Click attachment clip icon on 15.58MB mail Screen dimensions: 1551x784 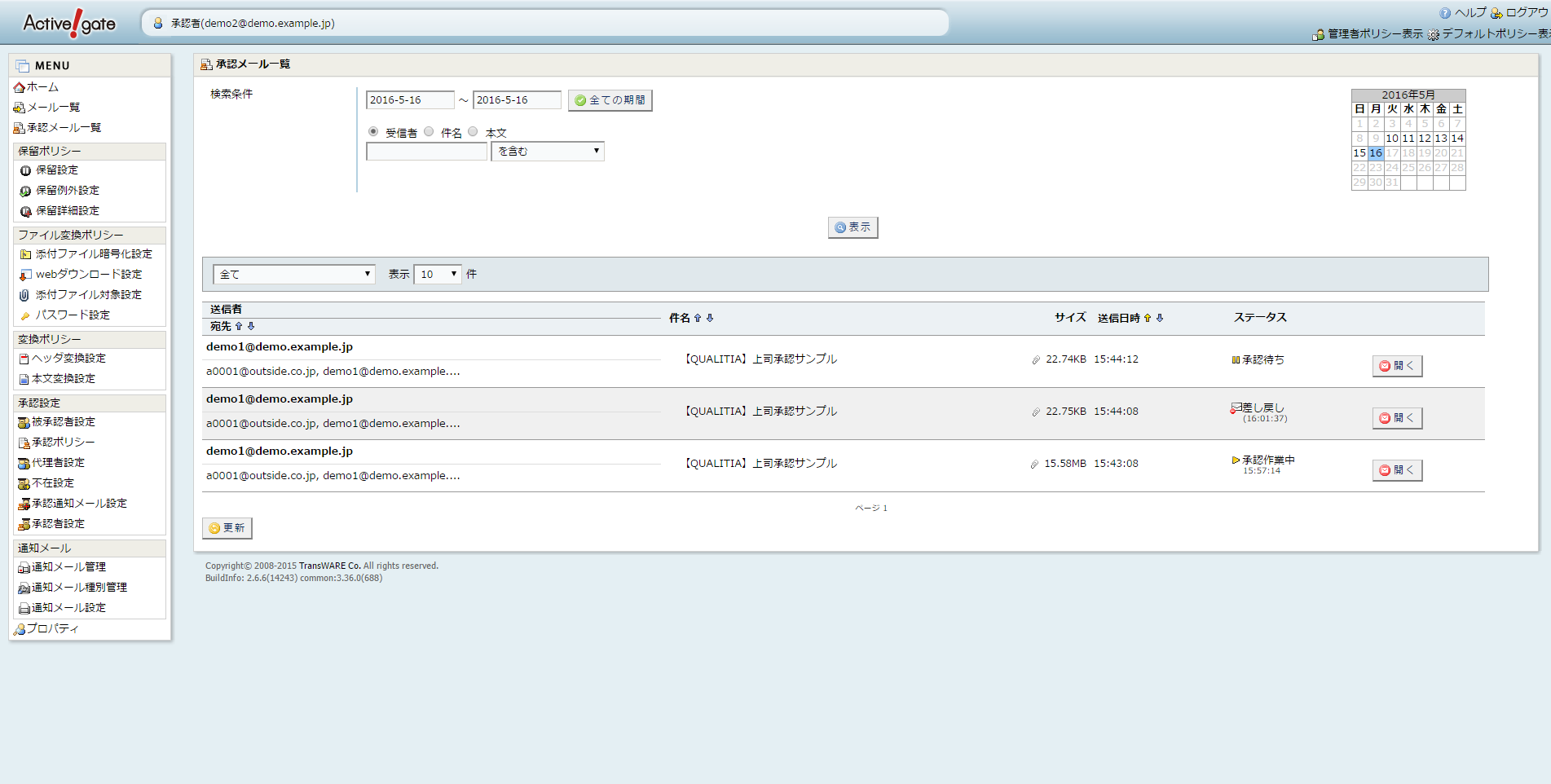point(1034,465)
